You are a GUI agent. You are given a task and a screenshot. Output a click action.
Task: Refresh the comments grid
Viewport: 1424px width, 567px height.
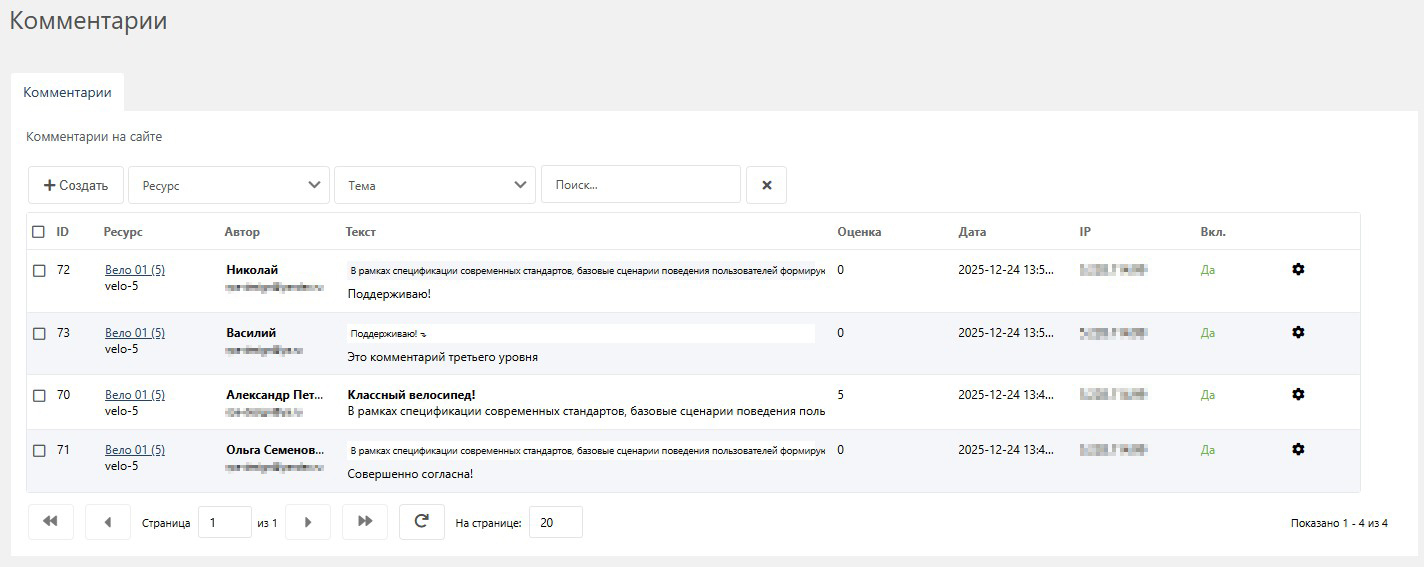click(421, 521)
